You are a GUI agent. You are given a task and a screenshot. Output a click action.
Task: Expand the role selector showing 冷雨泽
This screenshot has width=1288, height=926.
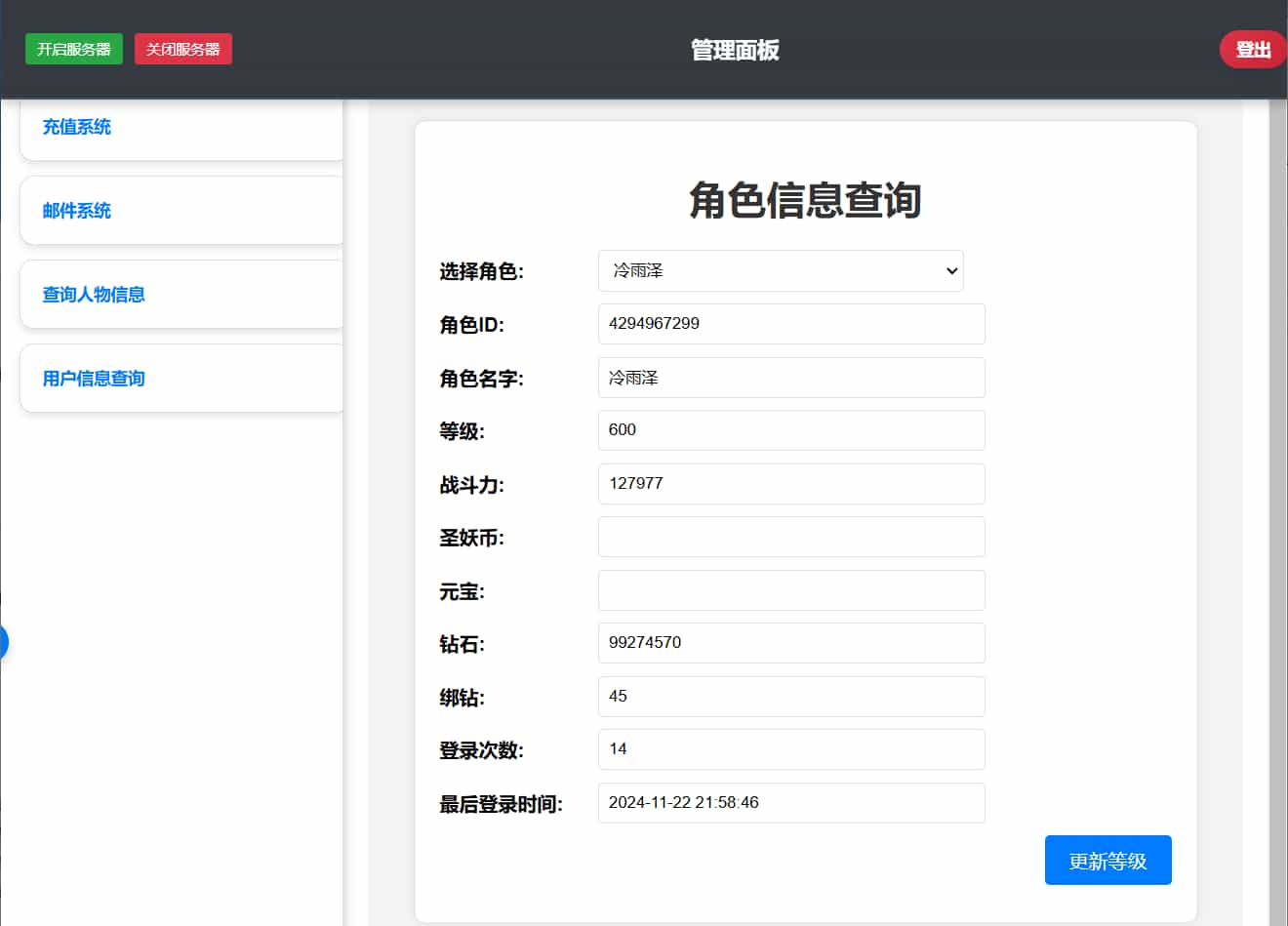tap(780, 270)
